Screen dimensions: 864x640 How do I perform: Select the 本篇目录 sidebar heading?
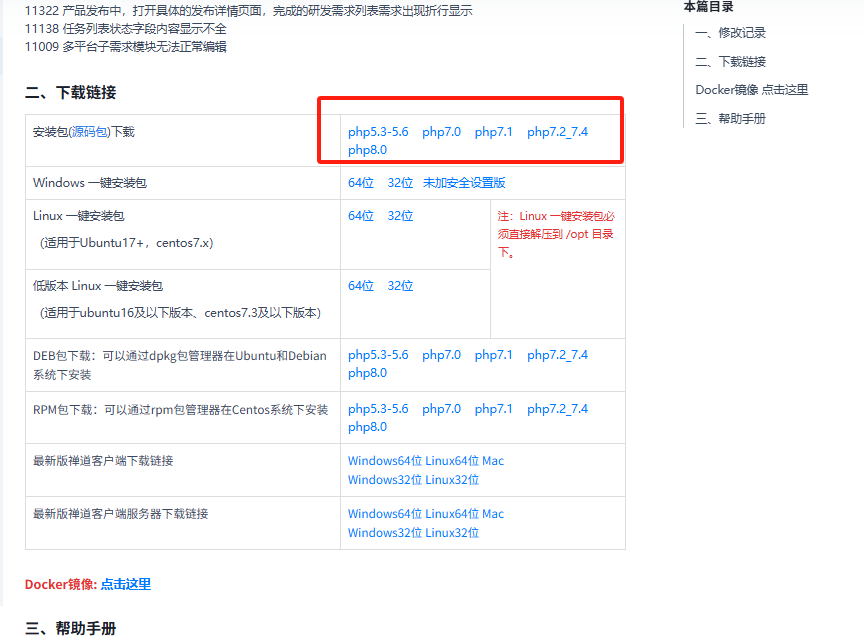click(x=709, y=7)
